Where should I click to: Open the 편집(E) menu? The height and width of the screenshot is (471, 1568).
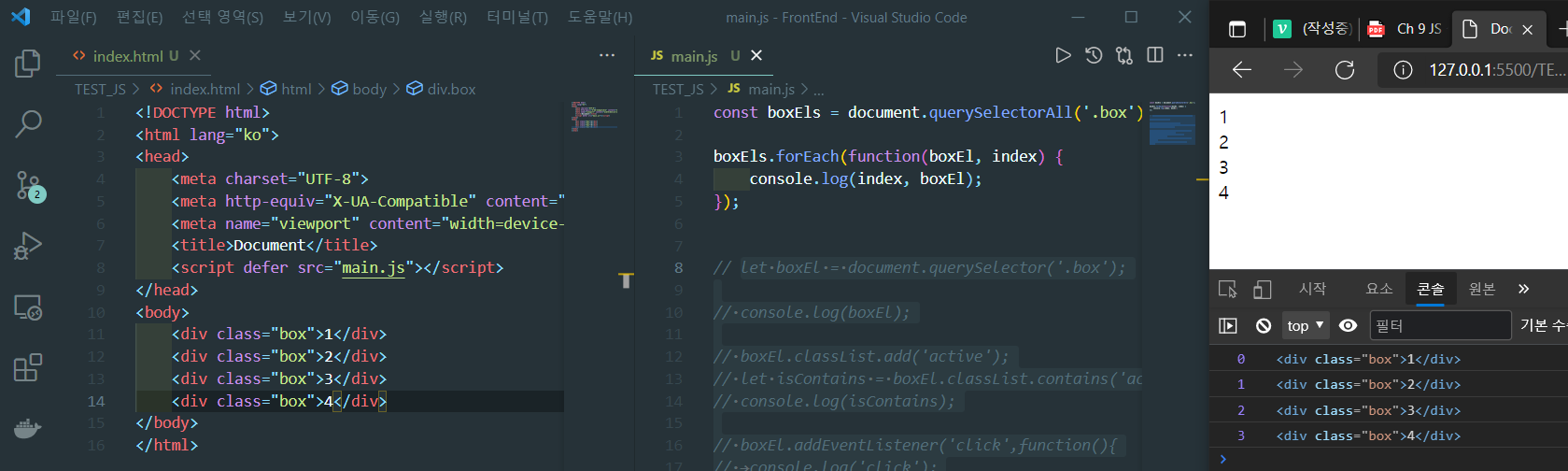coord(139,17)
